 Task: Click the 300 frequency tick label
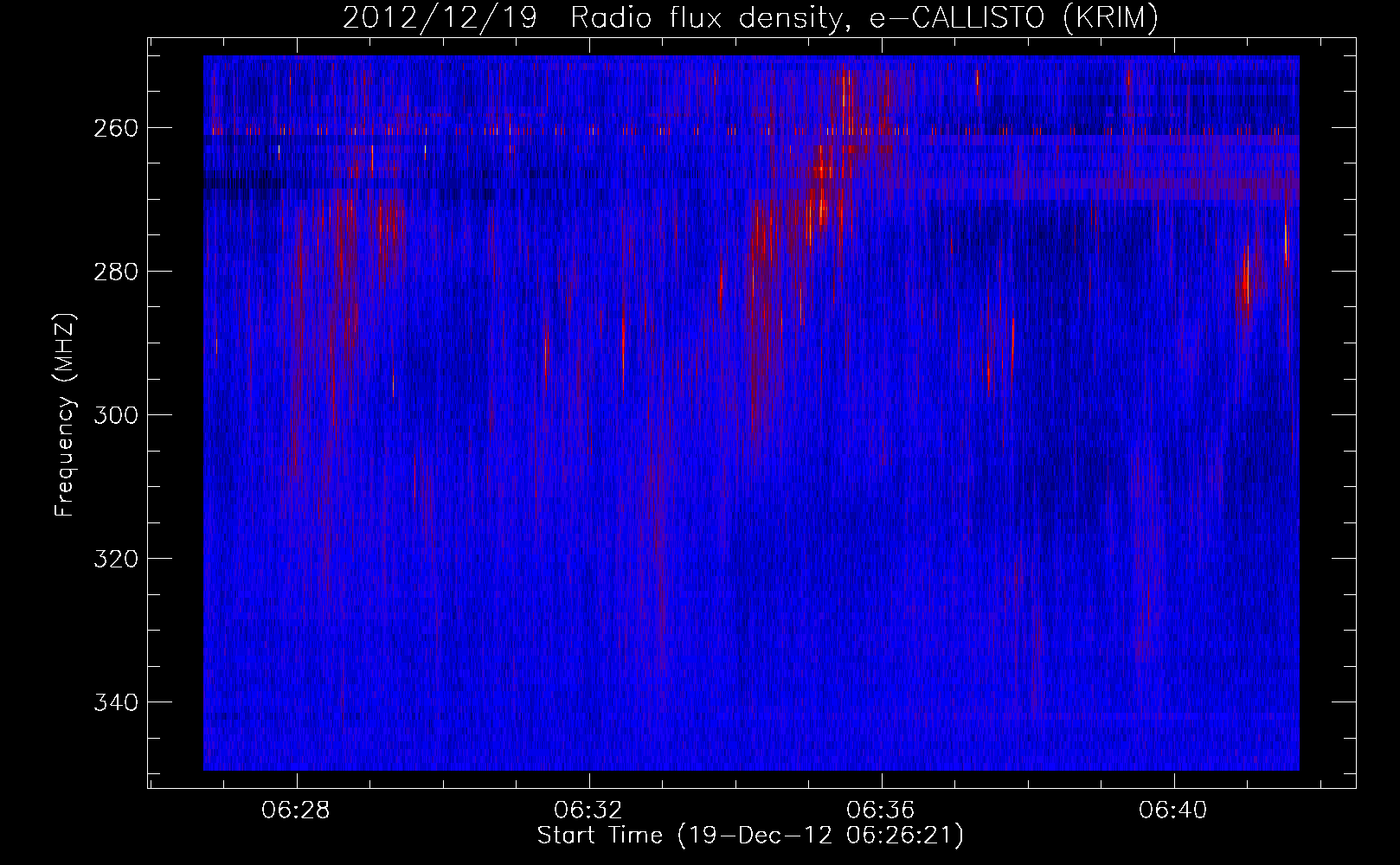point(115,415)
